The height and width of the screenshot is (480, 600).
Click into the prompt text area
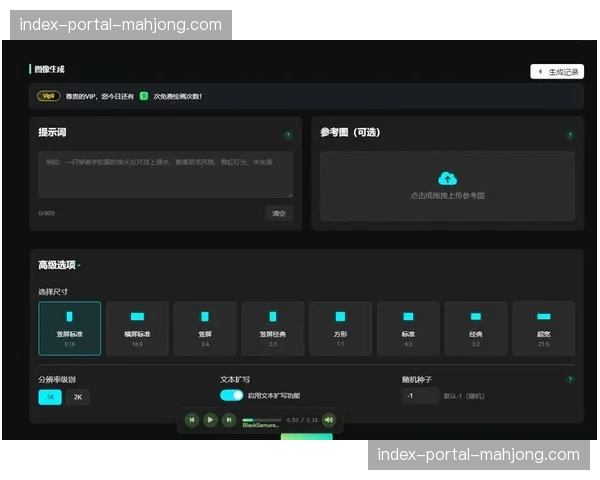[x=166, y=175]
